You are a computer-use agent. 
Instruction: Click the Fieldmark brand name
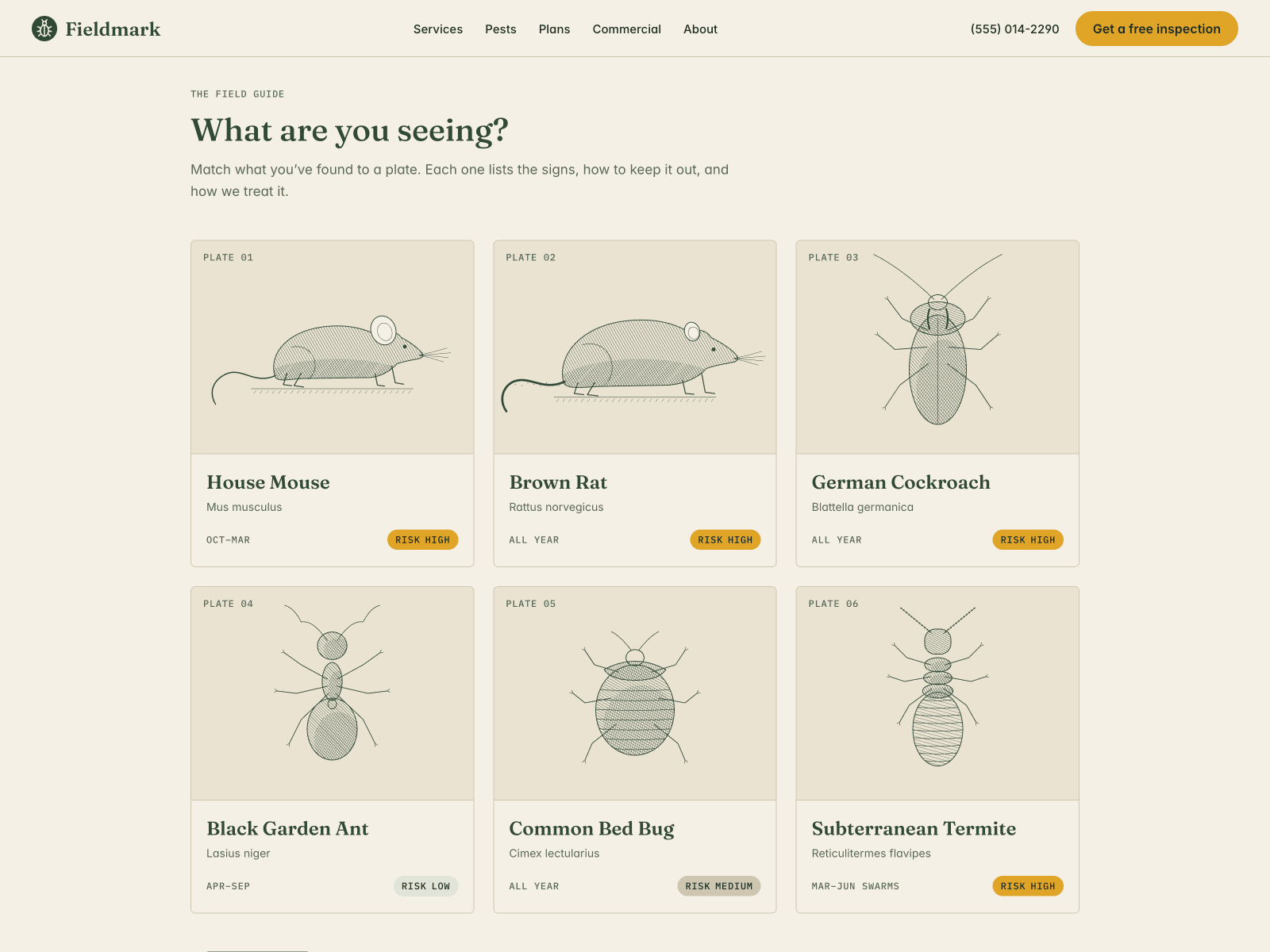pos(113,29)
